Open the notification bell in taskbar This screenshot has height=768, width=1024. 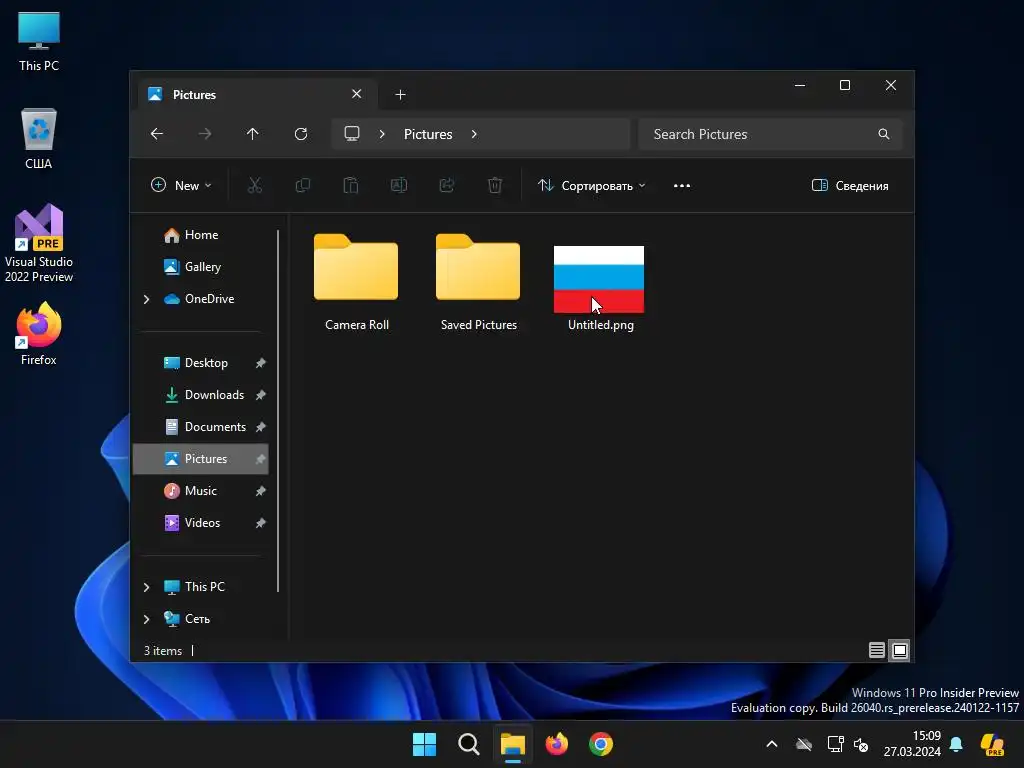(x=956, y=744)
